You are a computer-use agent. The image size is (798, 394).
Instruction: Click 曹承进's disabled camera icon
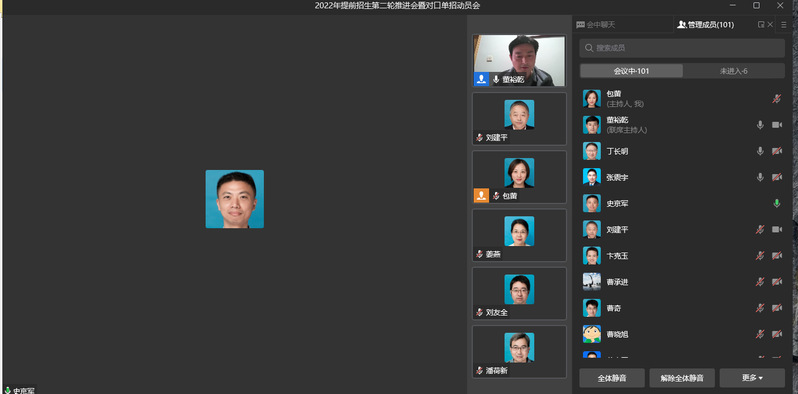(777, 282)
